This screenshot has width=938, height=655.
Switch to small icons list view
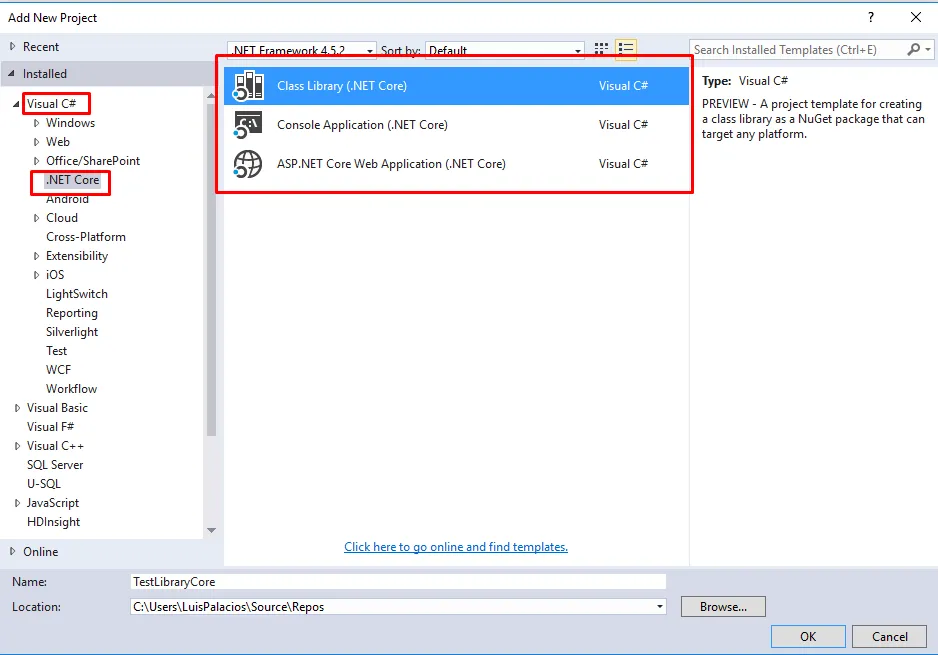point(626,49)
